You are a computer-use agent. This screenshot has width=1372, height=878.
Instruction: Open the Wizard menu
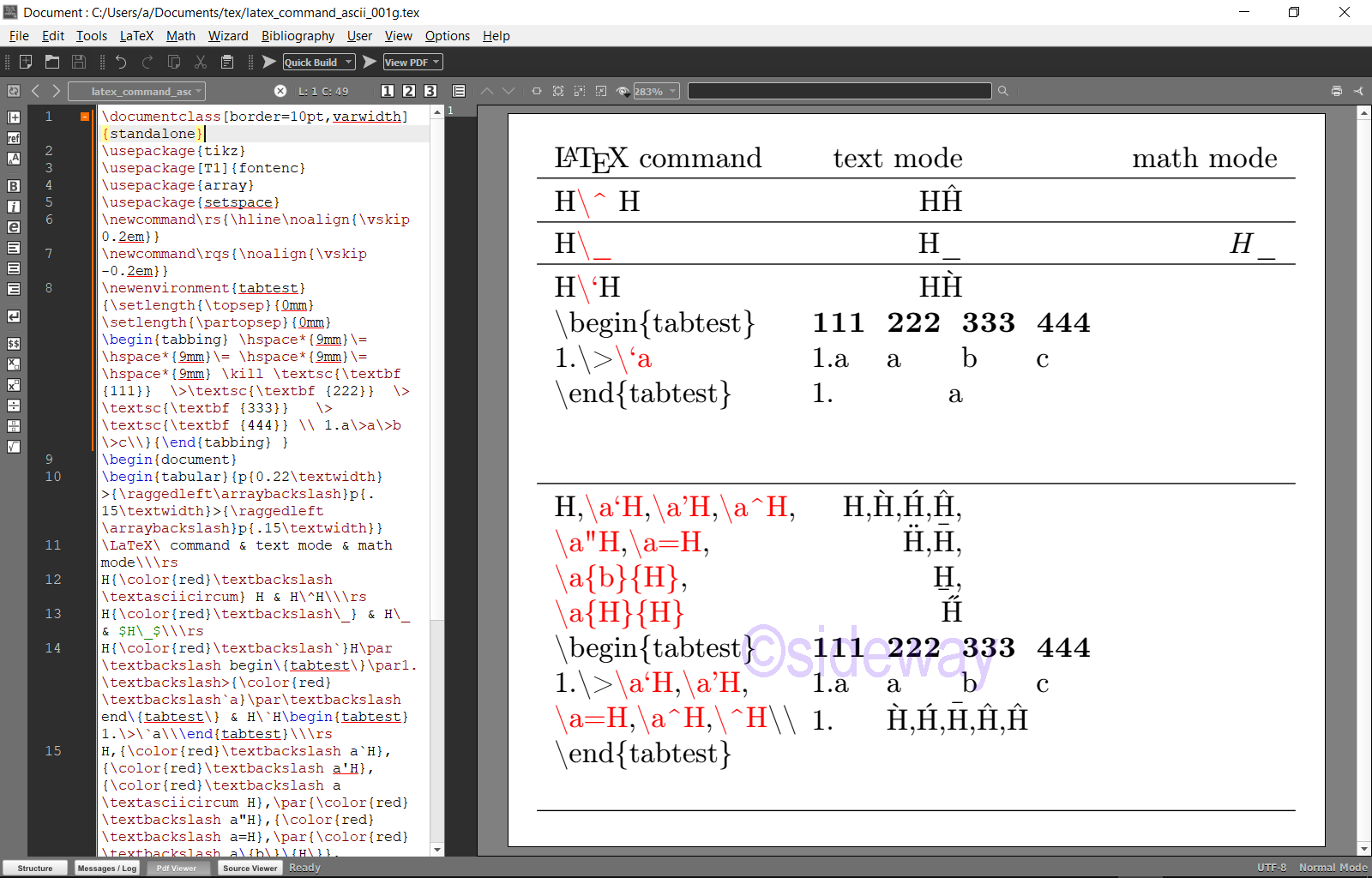point(228,36)
